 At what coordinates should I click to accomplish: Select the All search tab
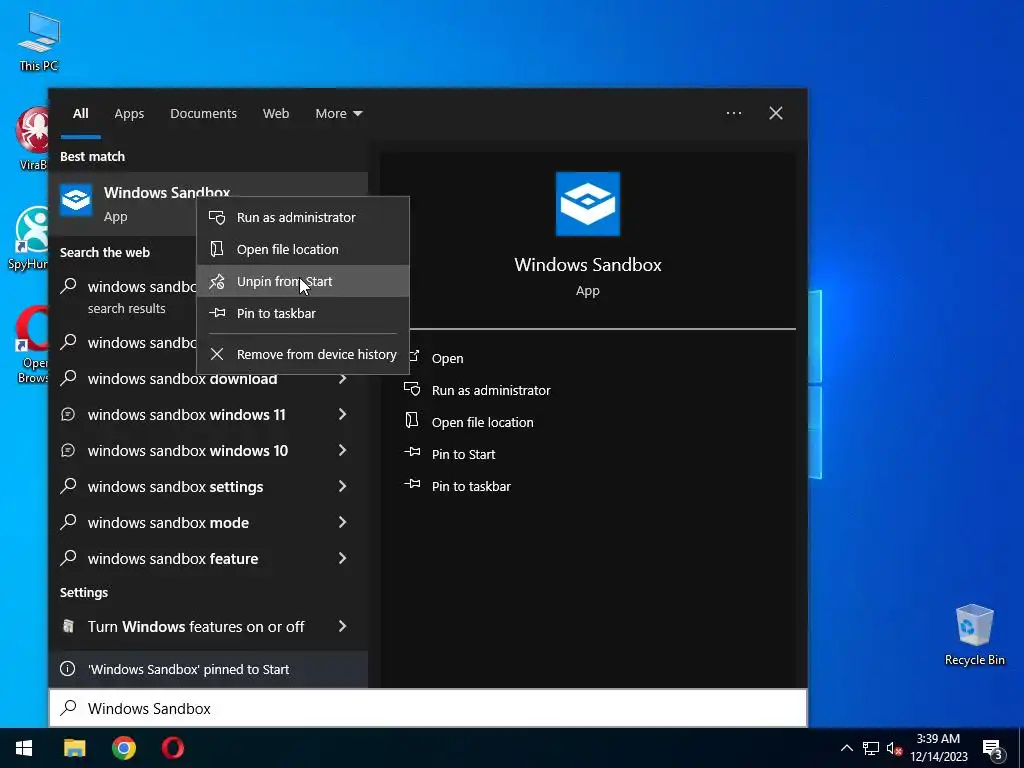[x=80, y=114]
